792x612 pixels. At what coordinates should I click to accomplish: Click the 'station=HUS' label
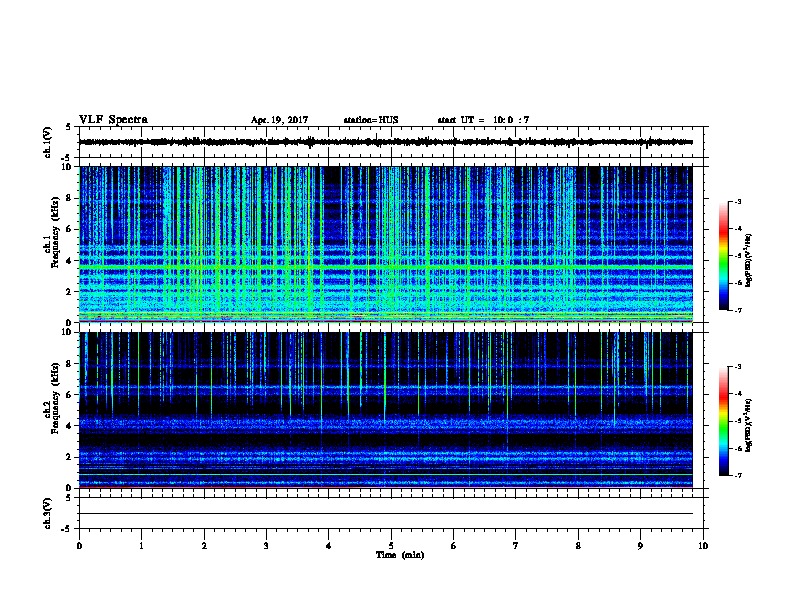pos(371,120)
